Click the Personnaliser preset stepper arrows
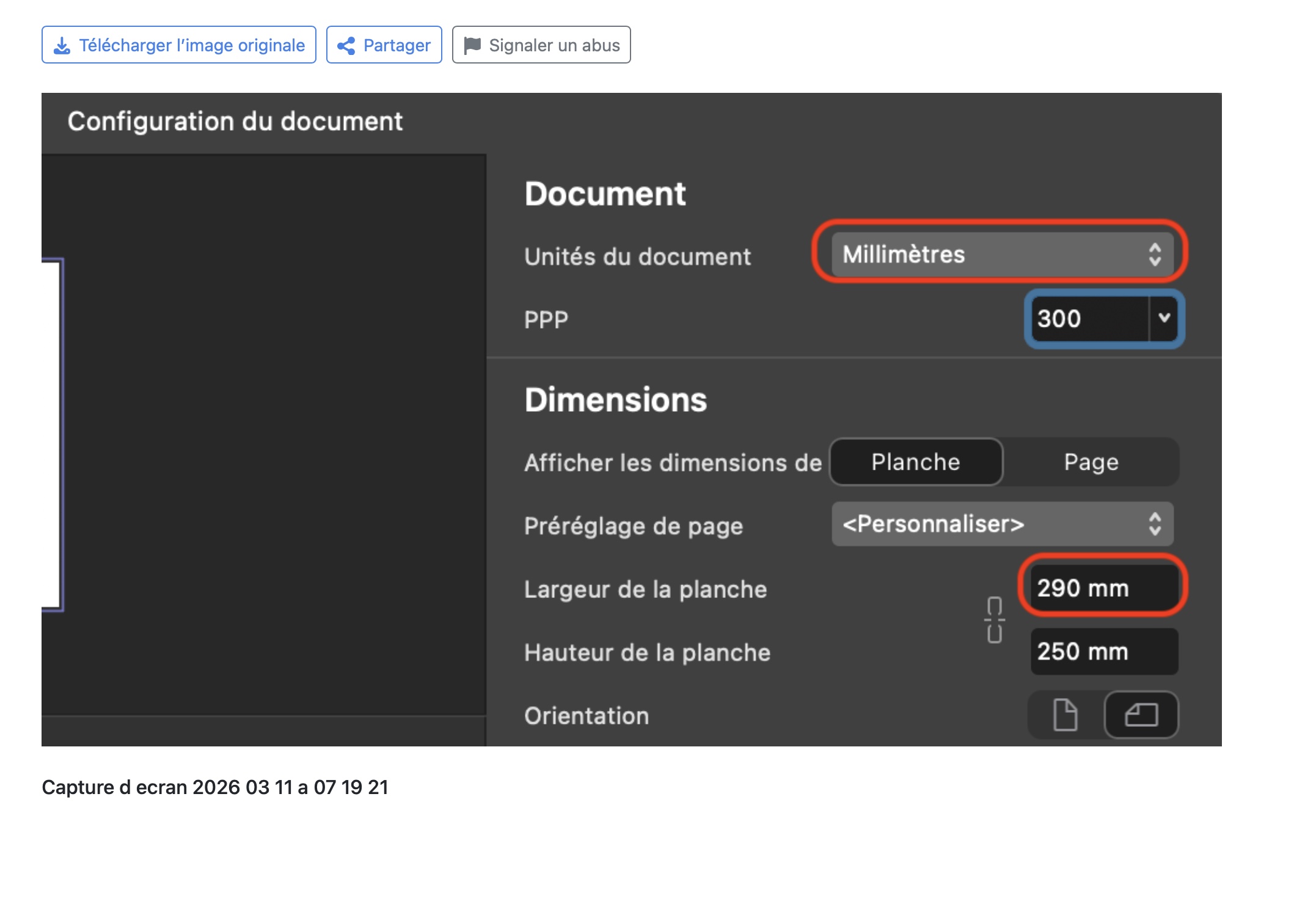The image size is (1316, 904). 1154,524
